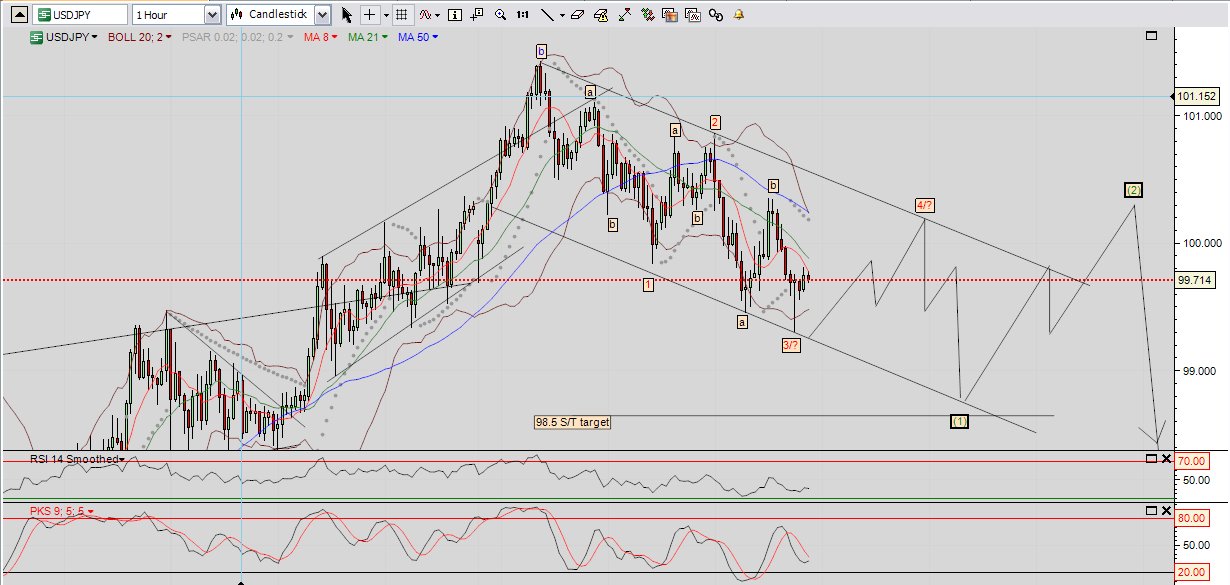Select the trend line drawing tool

click(547, 15)
